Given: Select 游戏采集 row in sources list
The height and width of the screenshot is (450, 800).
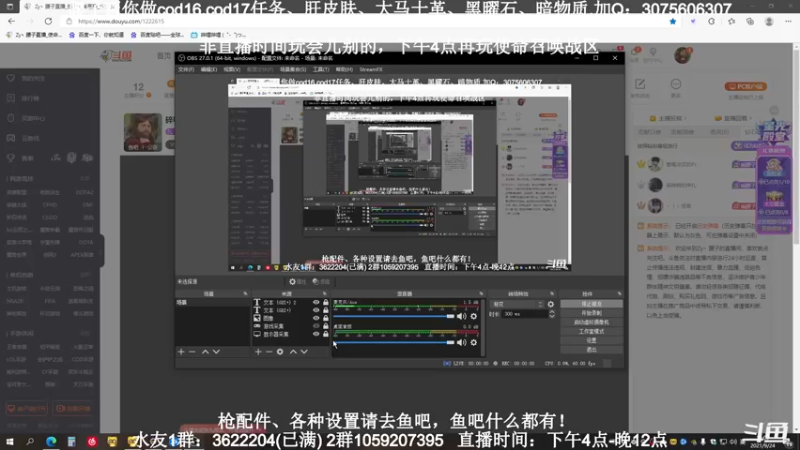Looking at the screenshot, I should (x=291, y=326).
